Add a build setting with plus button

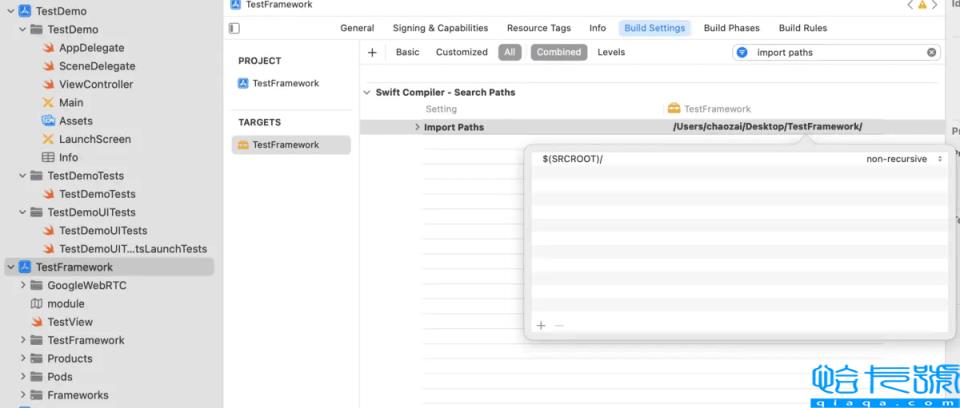pos(372,53)
